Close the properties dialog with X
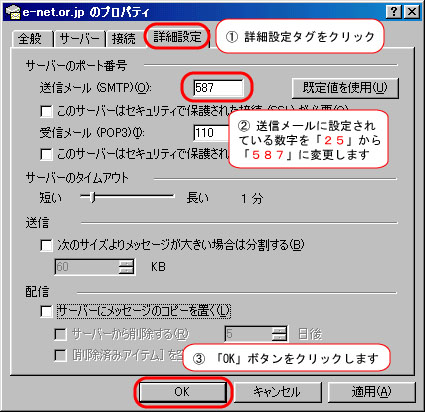 tap(412, 12)
